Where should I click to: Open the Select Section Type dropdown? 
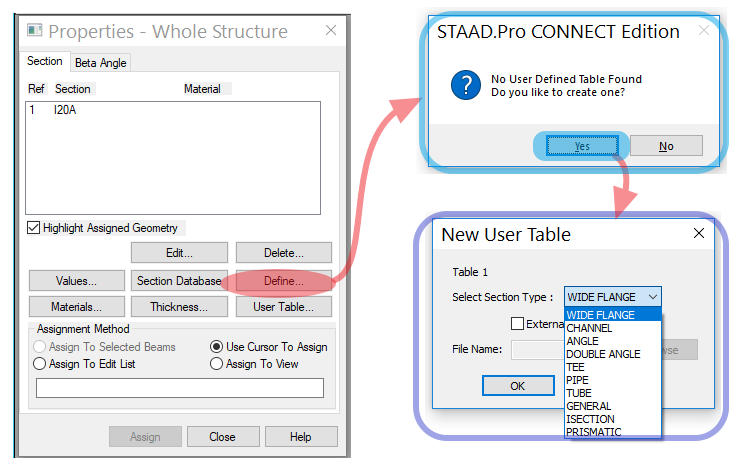613,297
